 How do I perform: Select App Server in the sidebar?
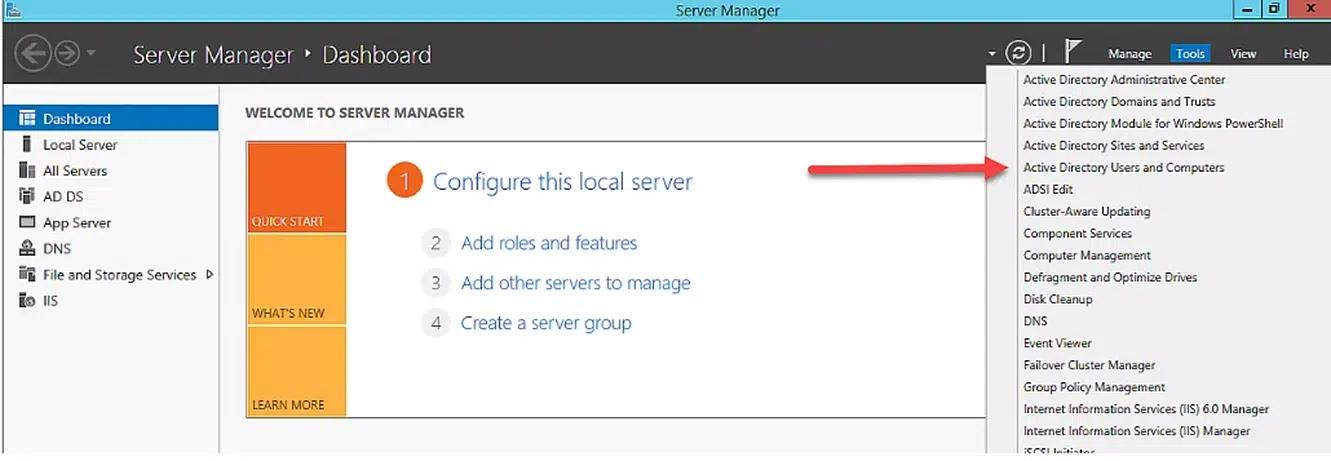point(110,222)
